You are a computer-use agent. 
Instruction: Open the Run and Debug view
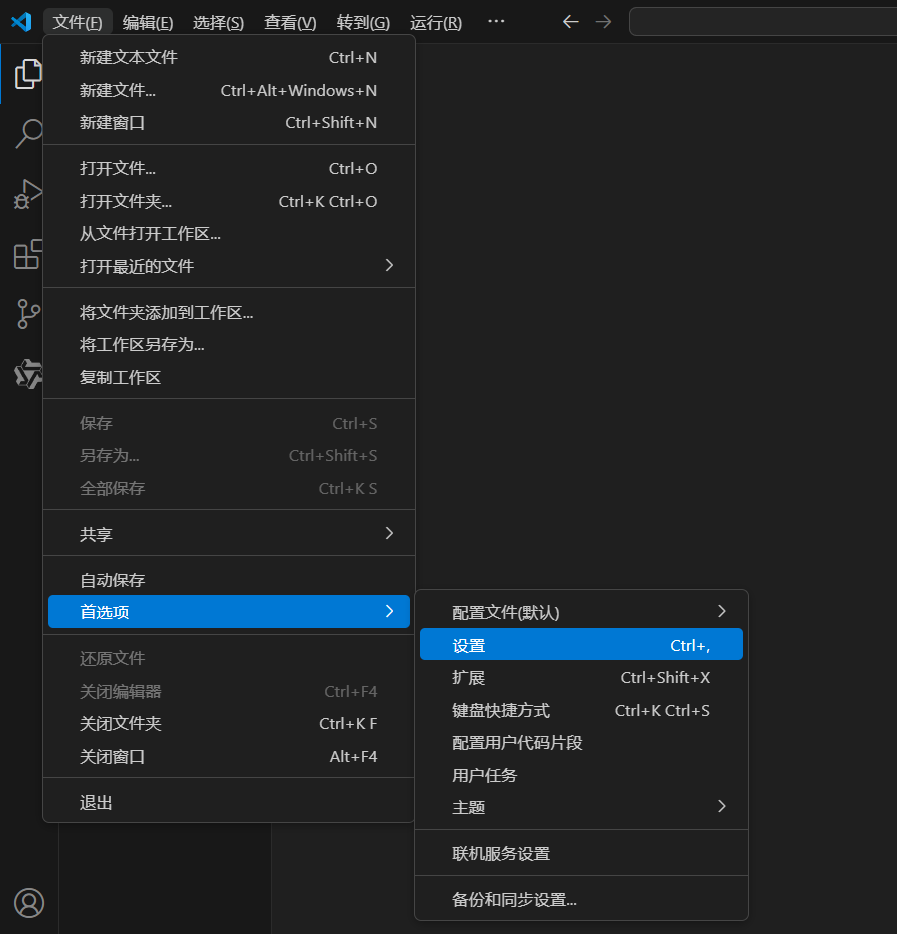(28, 193)
